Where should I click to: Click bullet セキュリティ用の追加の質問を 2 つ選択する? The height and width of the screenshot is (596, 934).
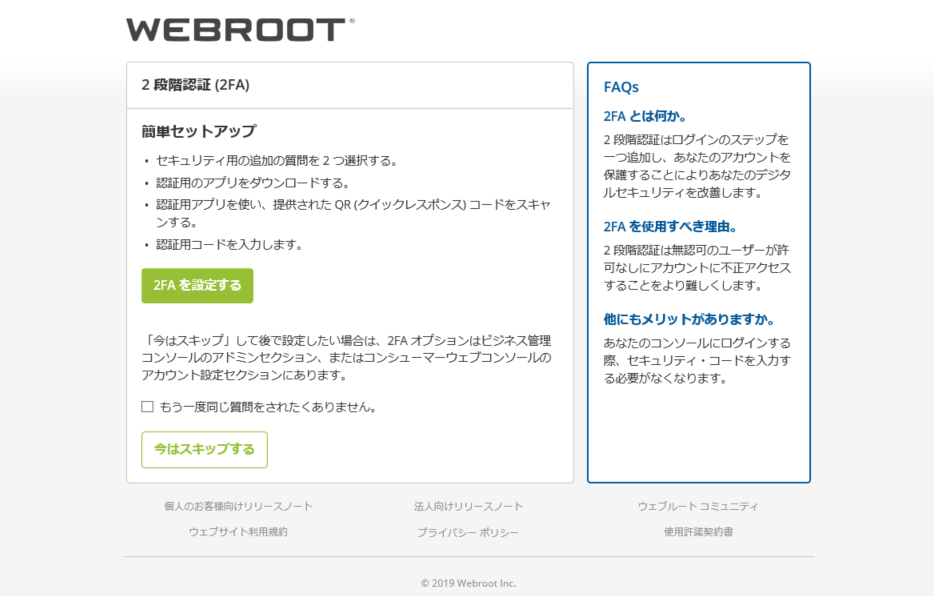point(277,161)
